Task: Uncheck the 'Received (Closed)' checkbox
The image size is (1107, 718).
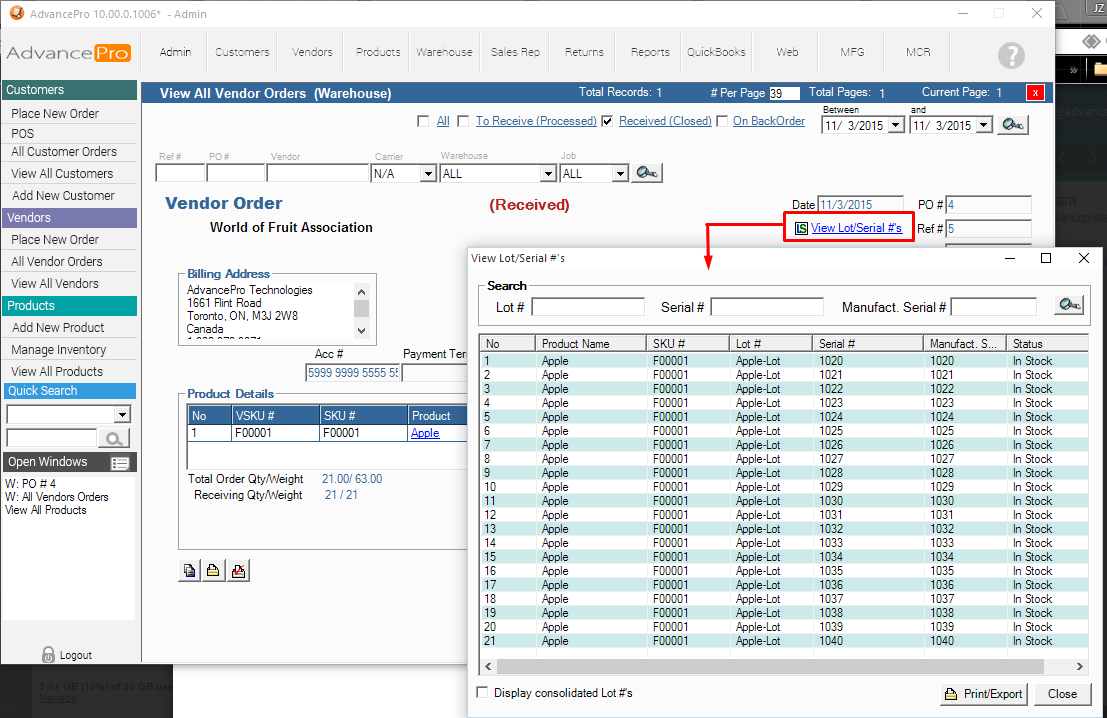Action: (607, 122)
